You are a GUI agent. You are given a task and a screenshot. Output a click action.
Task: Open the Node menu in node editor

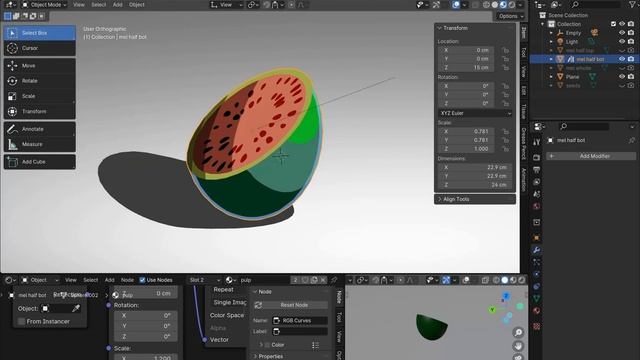(x=127, y=280)
